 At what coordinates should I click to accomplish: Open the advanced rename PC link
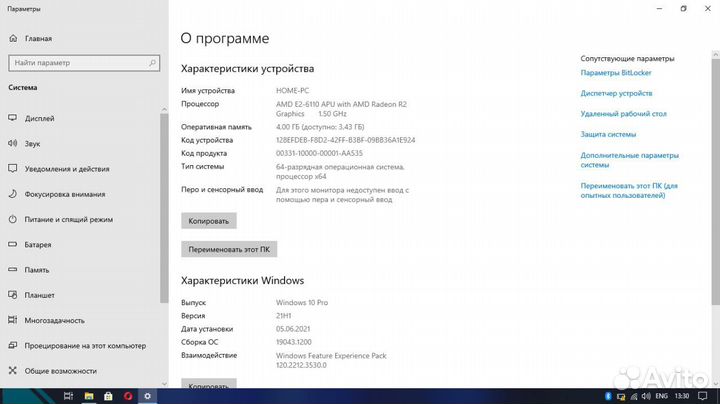629,191
